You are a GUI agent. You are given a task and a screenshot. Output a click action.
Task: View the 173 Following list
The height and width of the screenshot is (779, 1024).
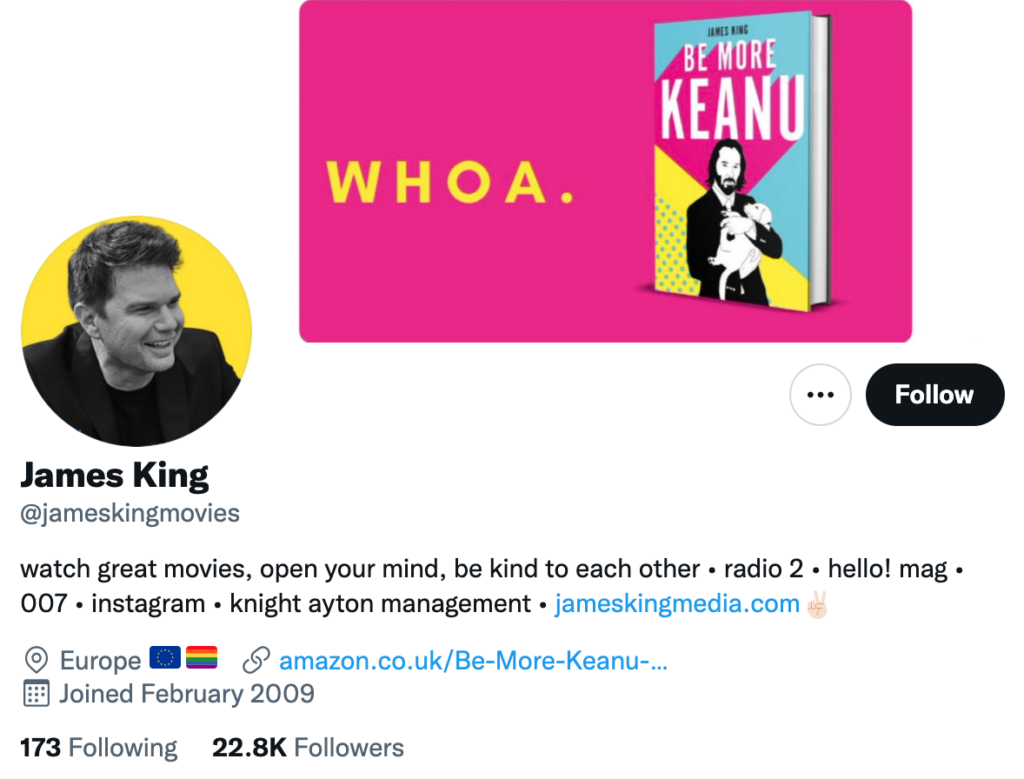coord(99,748)
